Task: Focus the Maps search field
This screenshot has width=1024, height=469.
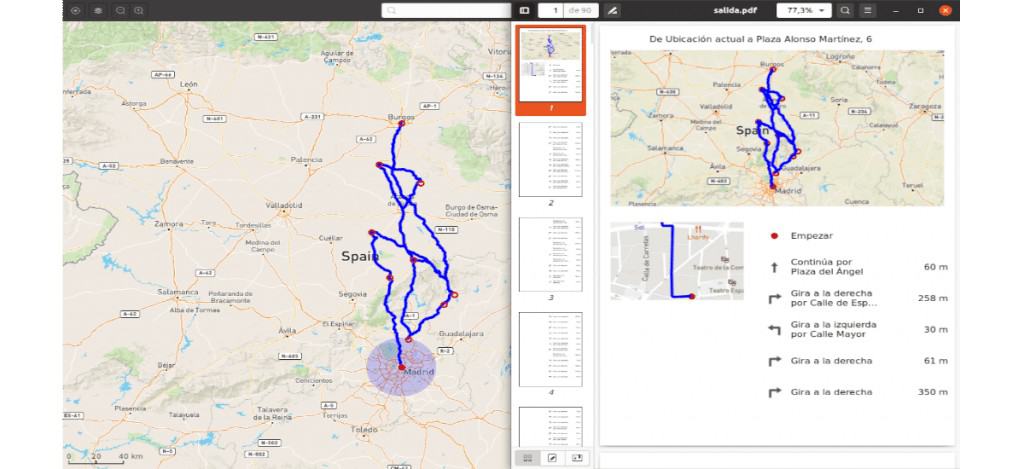Action: (446, 10)
